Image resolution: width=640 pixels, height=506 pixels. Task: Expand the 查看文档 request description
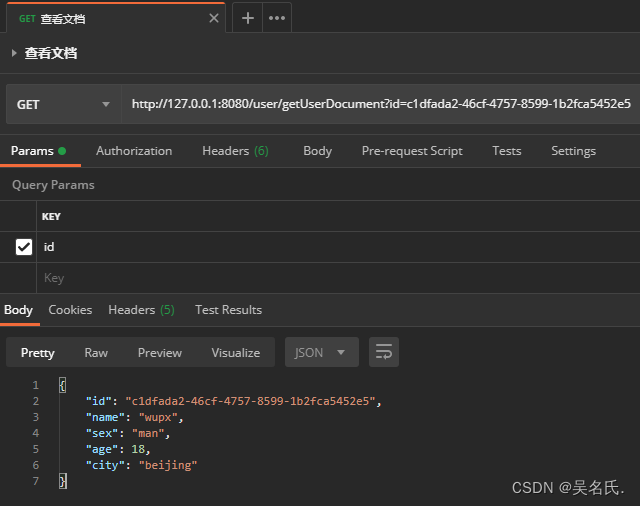point(14,53)
